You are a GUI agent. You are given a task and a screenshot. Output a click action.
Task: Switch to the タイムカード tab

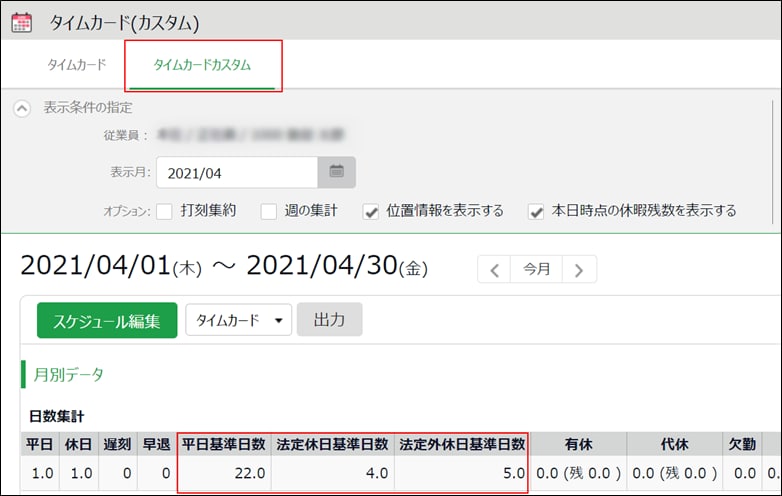[76, 65]
